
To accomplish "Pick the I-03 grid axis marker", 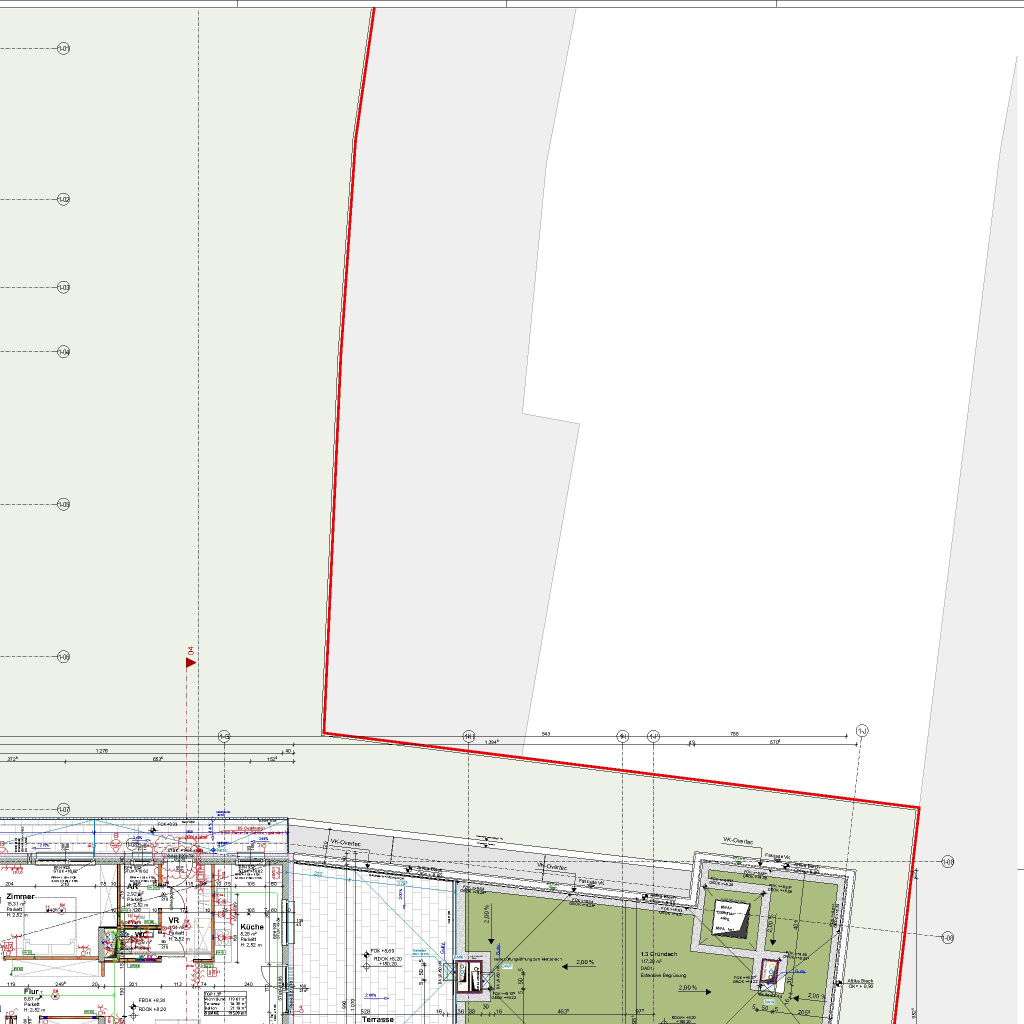I will pos(64,287).
